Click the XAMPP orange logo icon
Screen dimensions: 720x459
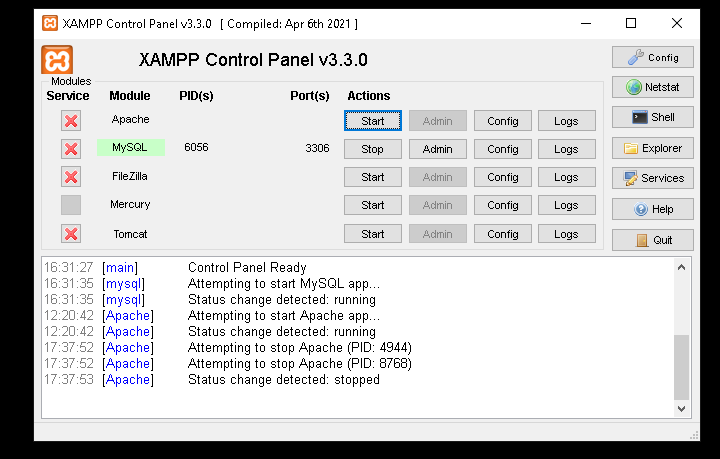[57, 60]
